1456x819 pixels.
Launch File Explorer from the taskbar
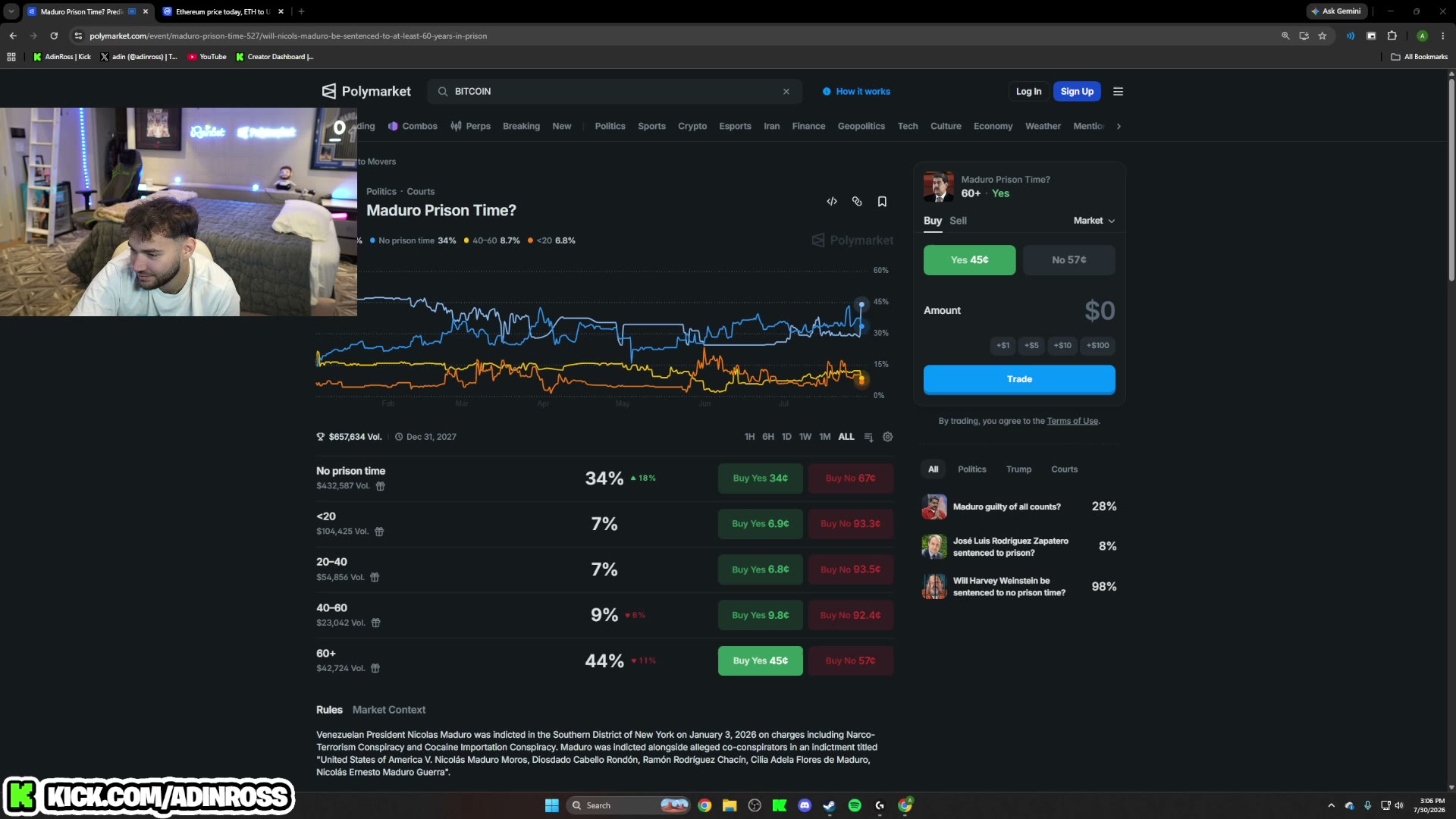click(x=730, y=805)
